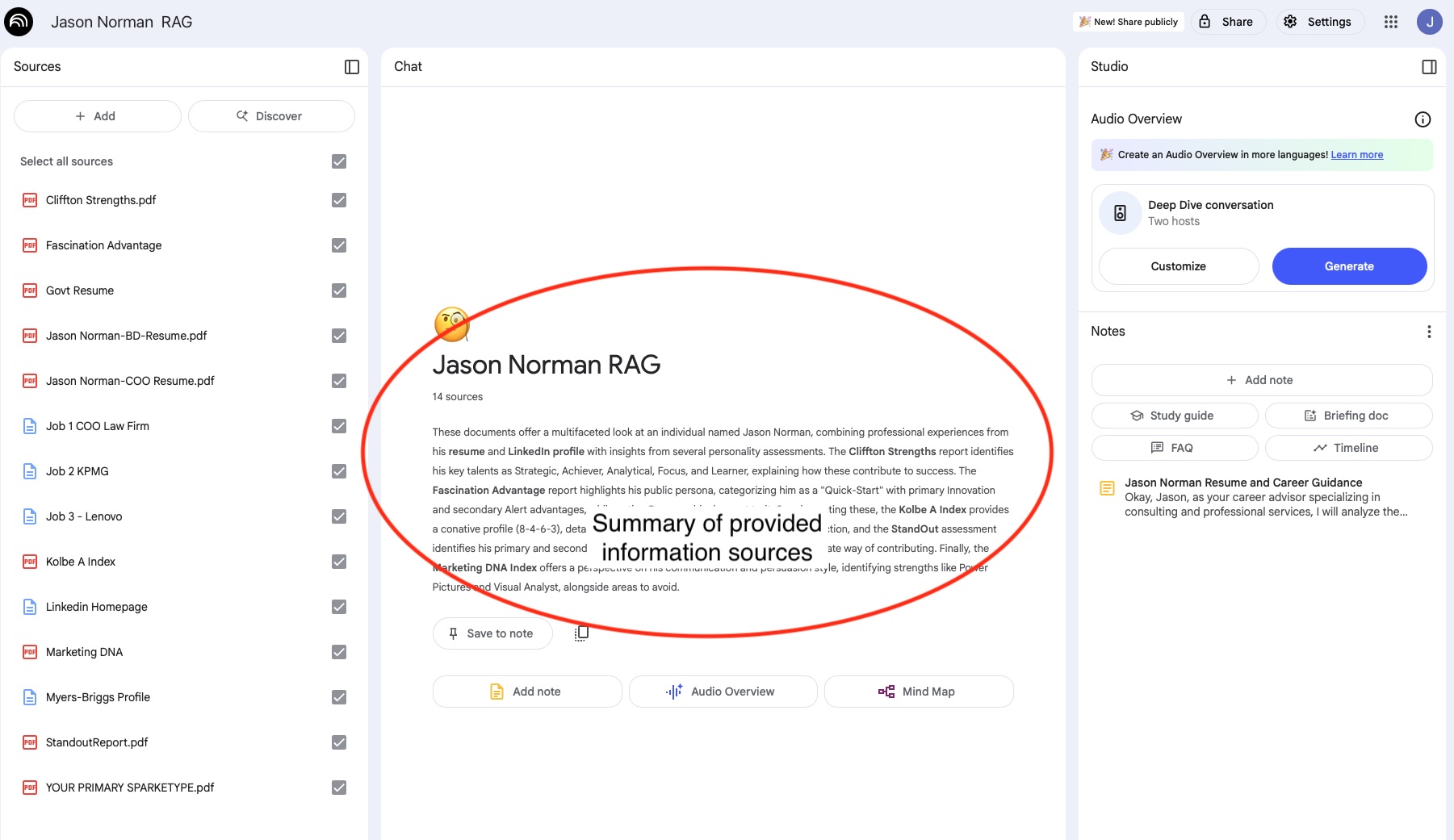This screenshot has width=1454, height=840.
Task: Click the Kolbe A Index pdf icon
Action: pos(30,562)
